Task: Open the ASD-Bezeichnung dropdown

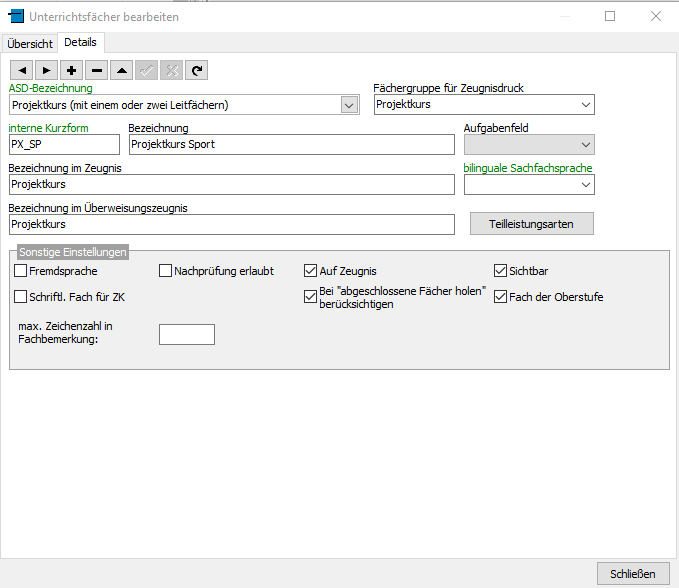Action: tap(349, 105)
